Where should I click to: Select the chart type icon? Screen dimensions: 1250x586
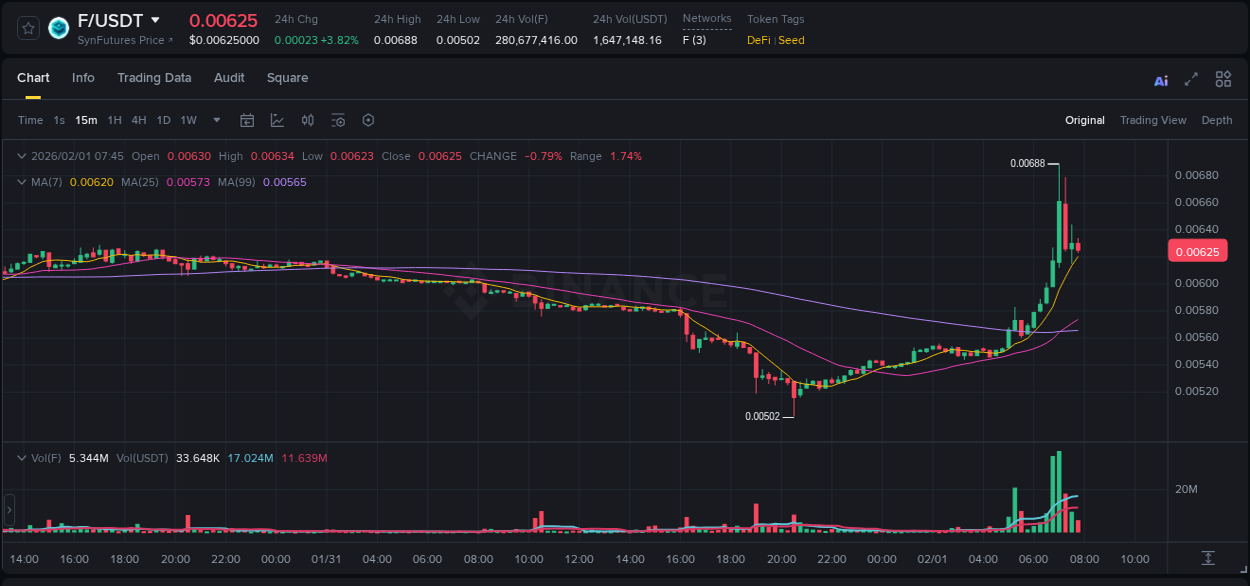point(276,120)
